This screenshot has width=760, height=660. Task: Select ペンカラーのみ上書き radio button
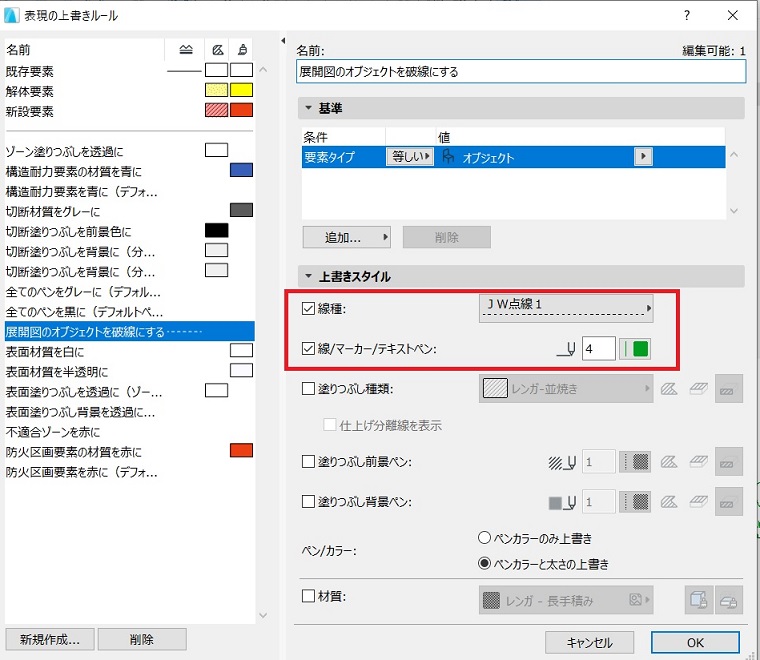tap(484, 537)
